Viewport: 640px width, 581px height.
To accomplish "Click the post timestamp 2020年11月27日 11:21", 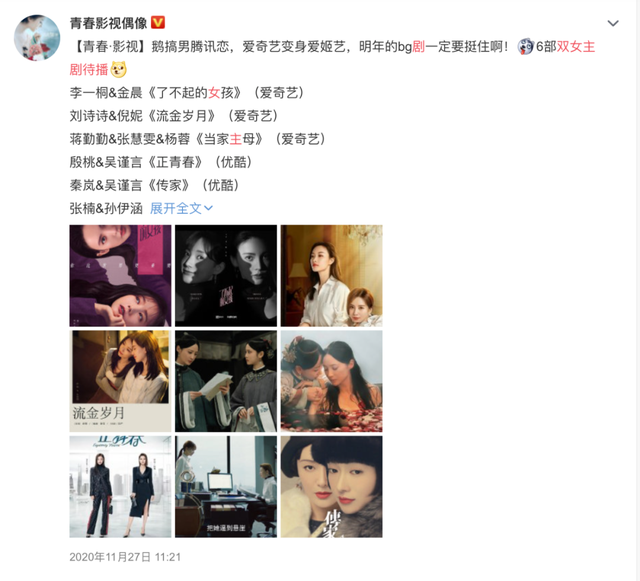I will tap(125, 557).
